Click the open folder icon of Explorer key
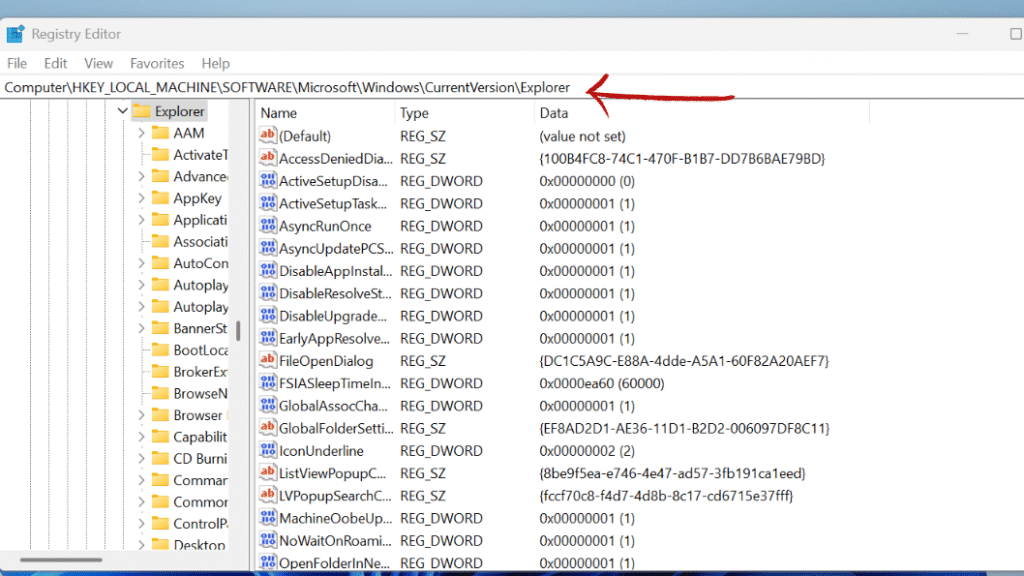 [142, 111]
